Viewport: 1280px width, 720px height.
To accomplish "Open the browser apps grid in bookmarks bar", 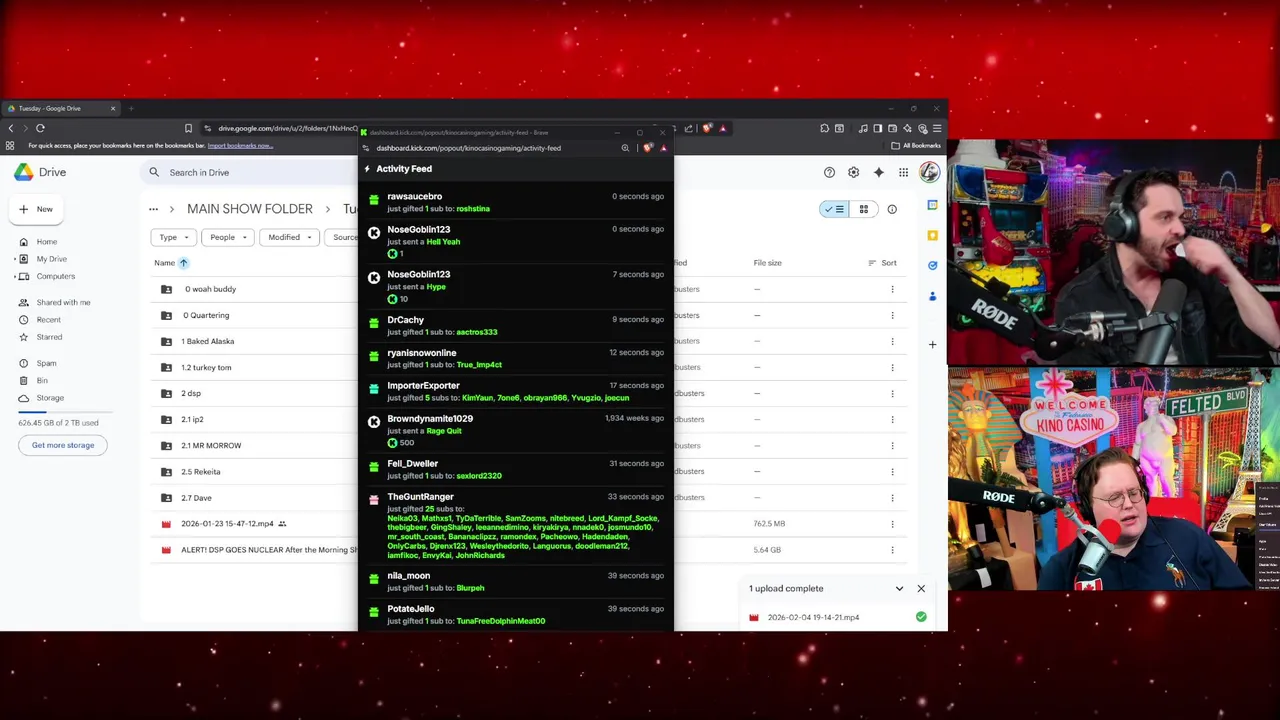I will coord(10,146).
